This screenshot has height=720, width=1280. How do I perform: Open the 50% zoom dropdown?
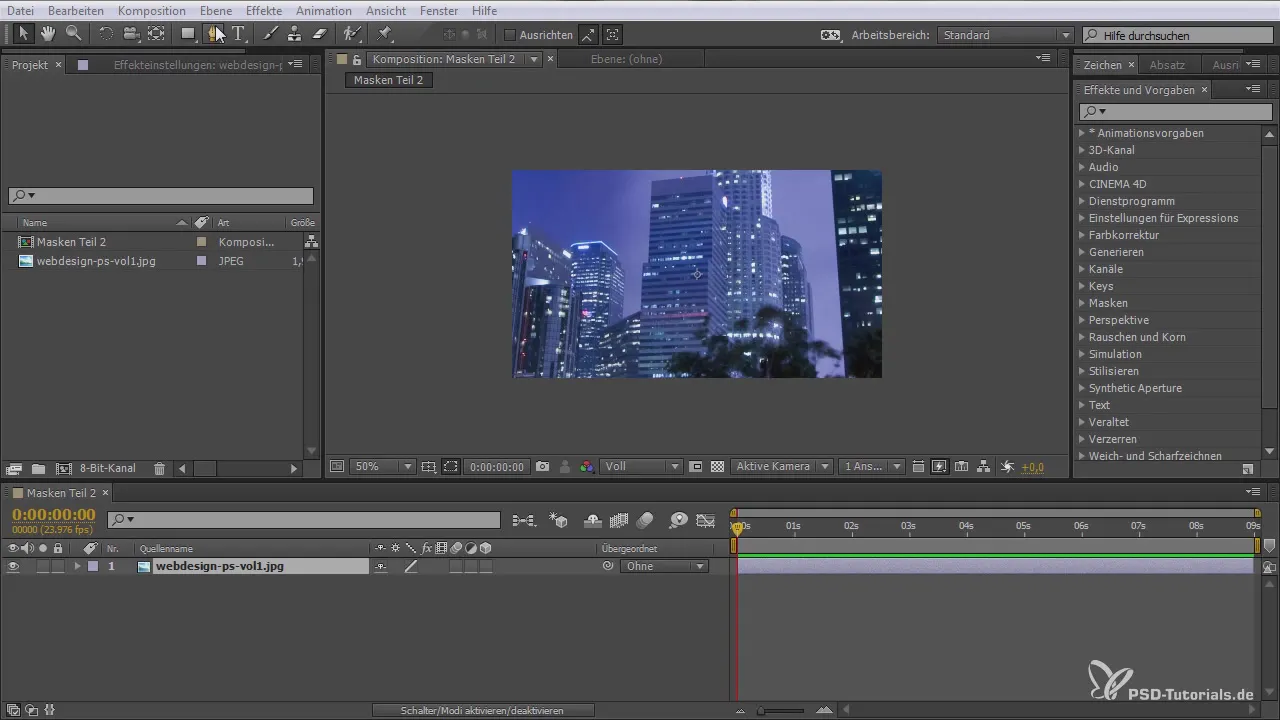click(x=383, y=467)
